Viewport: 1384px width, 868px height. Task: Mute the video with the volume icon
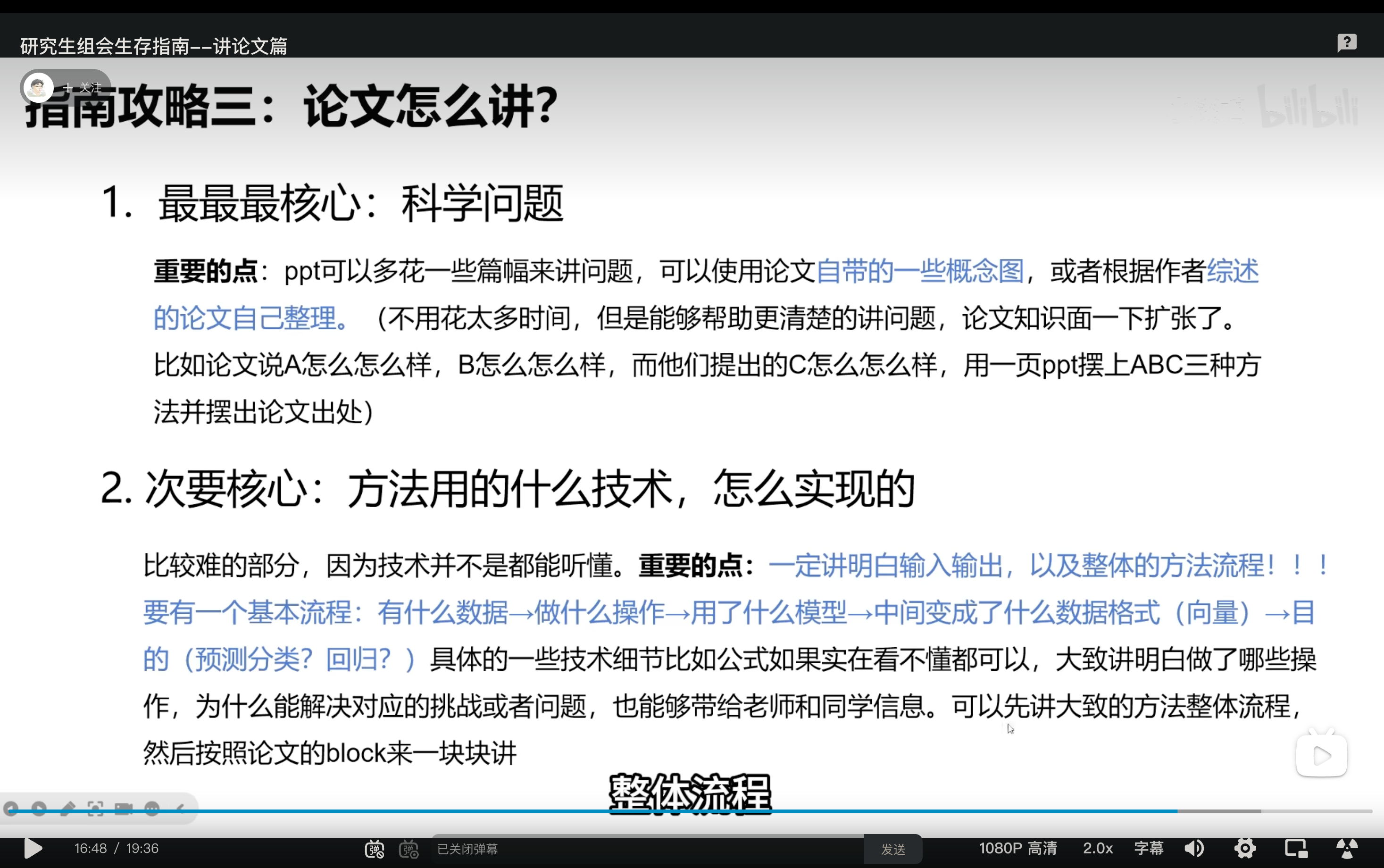1194,848
